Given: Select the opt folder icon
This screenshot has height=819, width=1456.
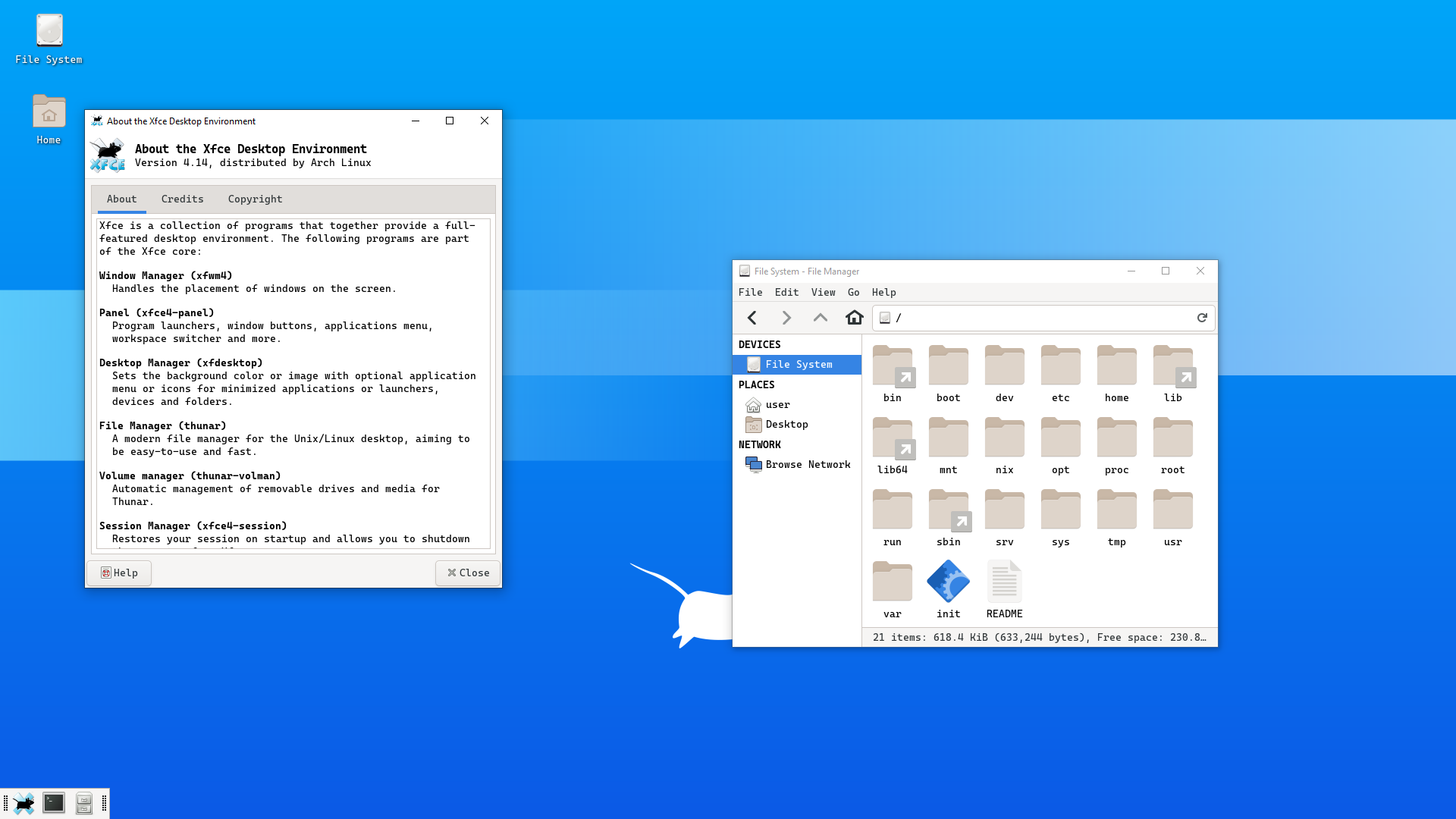Looking at the screenshot, I should [1061, 438].
